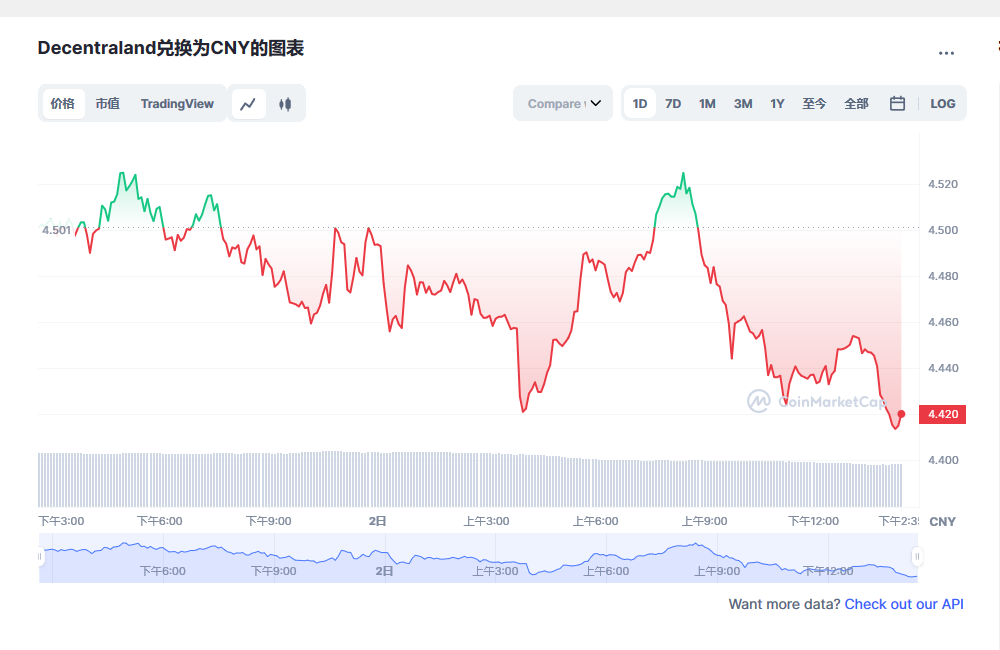Select the 市值 tab
The image size is (1000, 650).
point(108,103)
